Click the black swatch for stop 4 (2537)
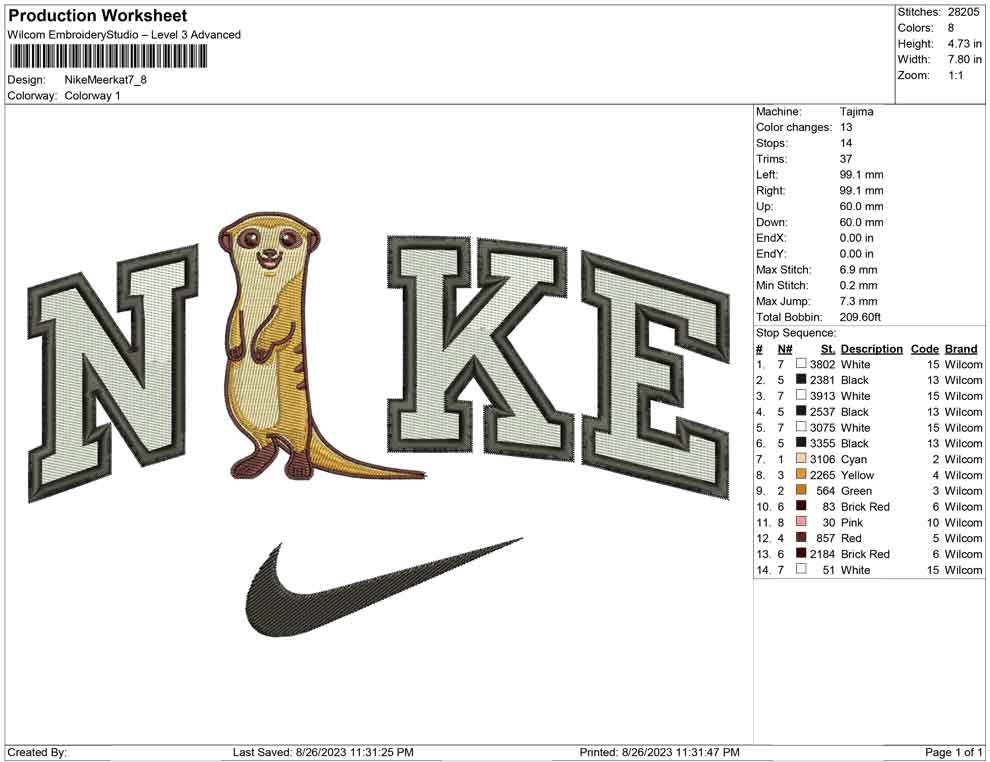The image size is (990, 762). 801,411
